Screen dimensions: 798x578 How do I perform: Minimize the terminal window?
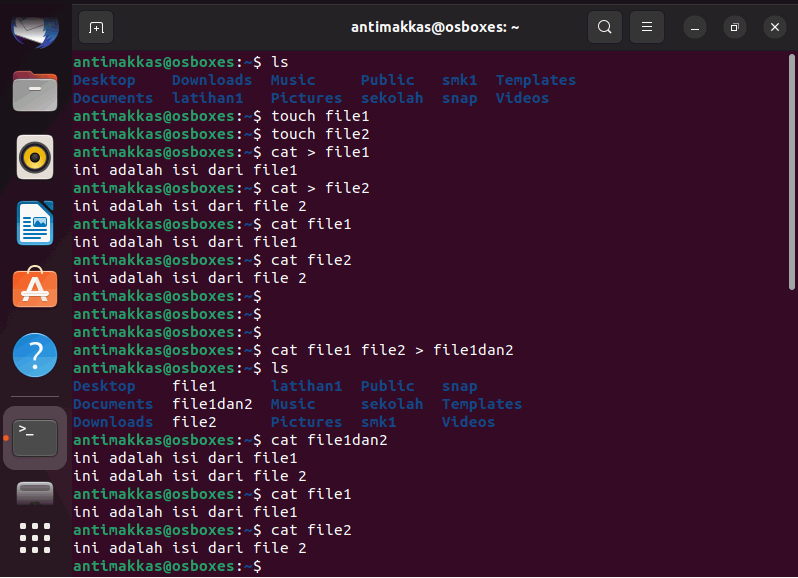coord(695,27)
